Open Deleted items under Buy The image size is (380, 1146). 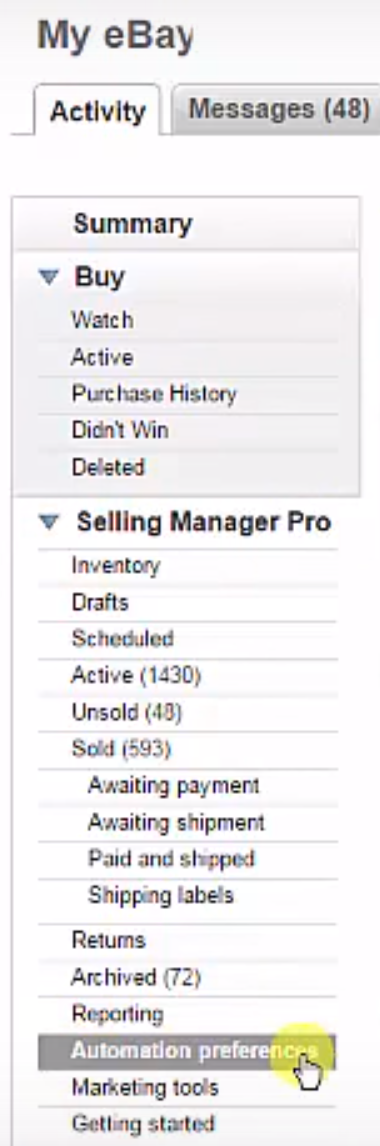[107, 467]
